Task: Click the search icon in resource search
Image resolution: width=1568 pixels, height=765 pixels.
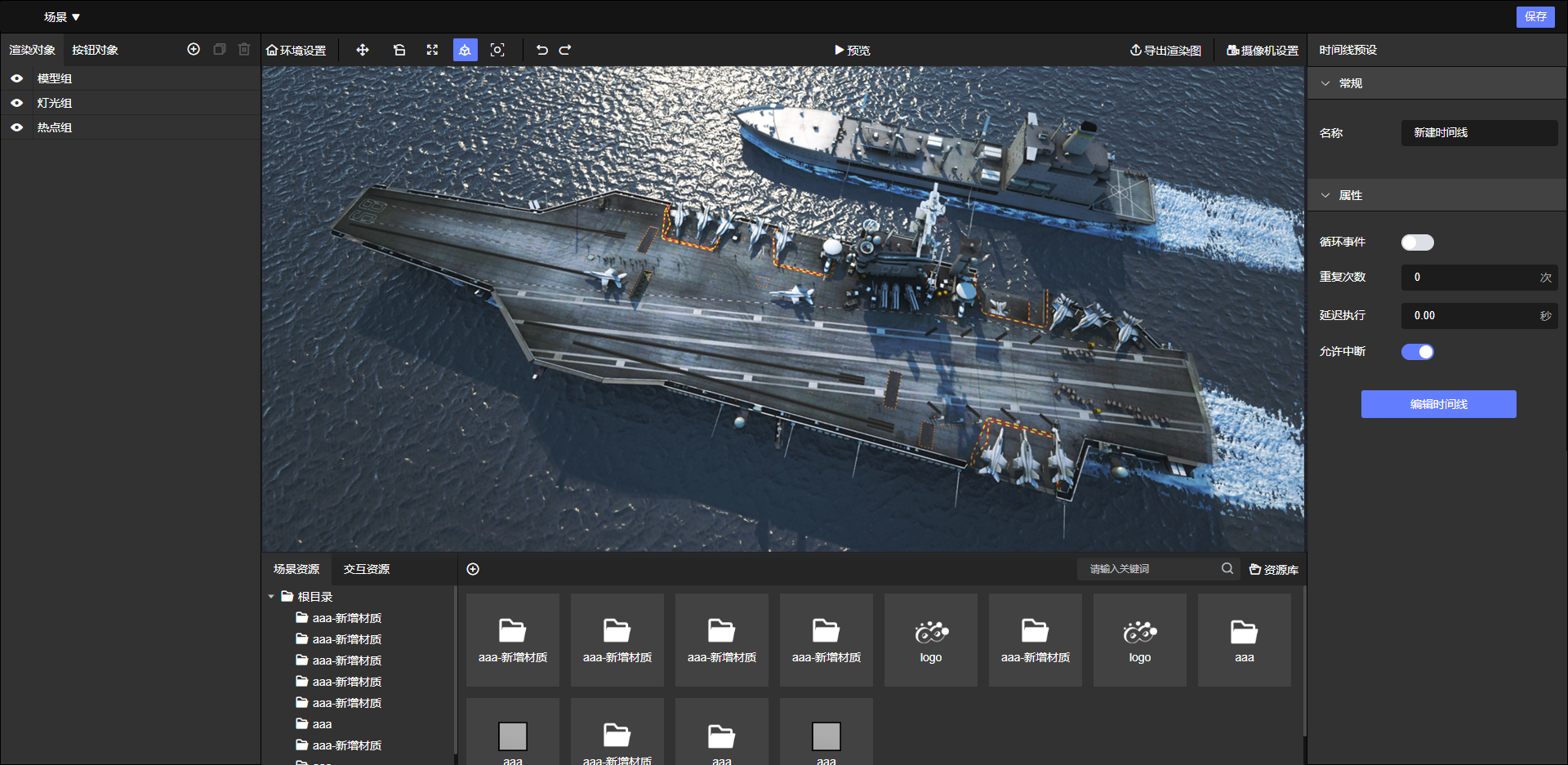Action: (x=1227, y=568)
